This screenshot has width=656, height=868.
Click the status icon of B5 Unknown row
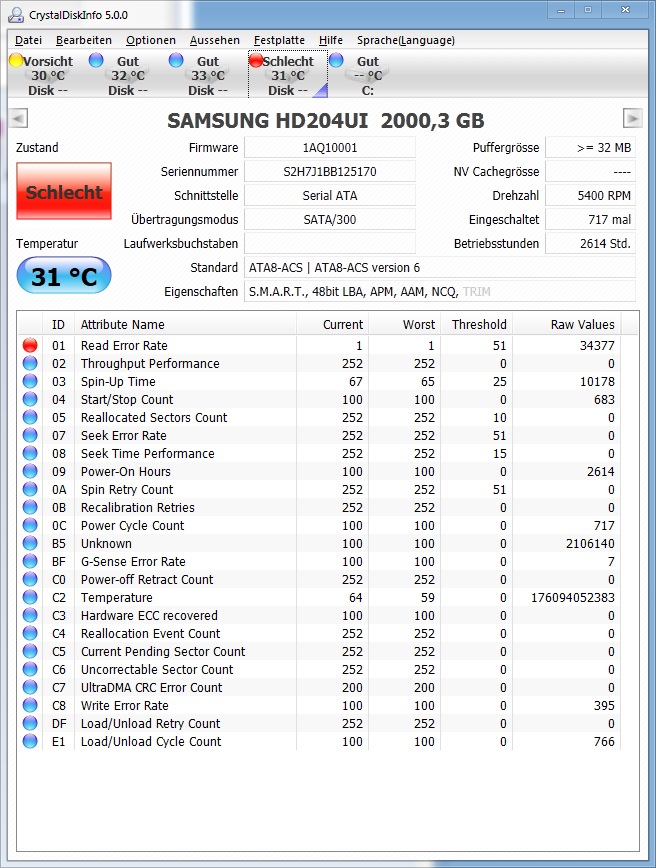pos(30,543)
